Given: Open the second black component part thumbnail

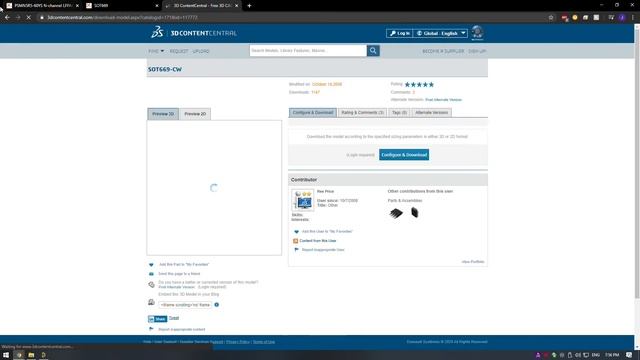Looking at the screenshot, I should pos(415,212).
